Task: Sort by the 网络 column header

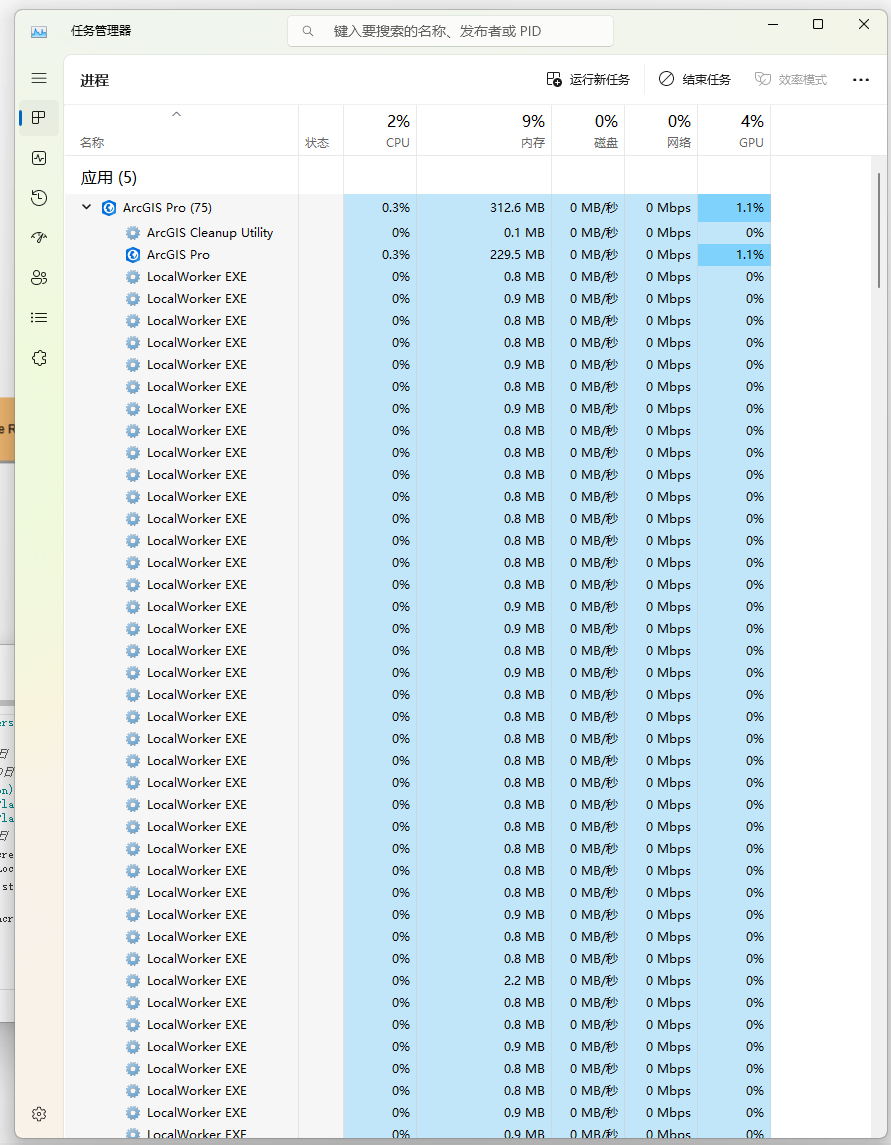Action: coord(661,131)
